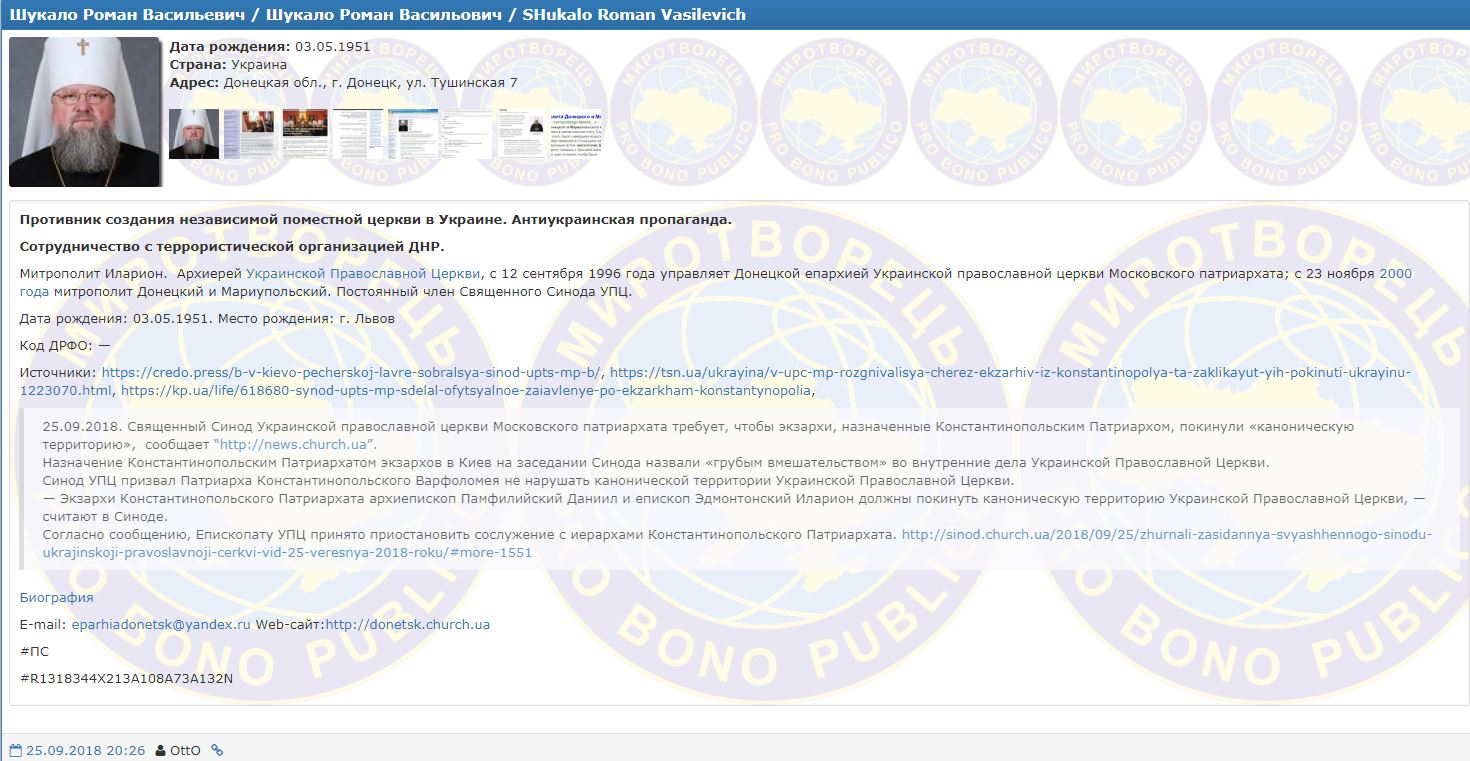This screenshot has height=761, width=1470.
Task: Open the last thumbnail in the row
Action: [x=564, y=134]
